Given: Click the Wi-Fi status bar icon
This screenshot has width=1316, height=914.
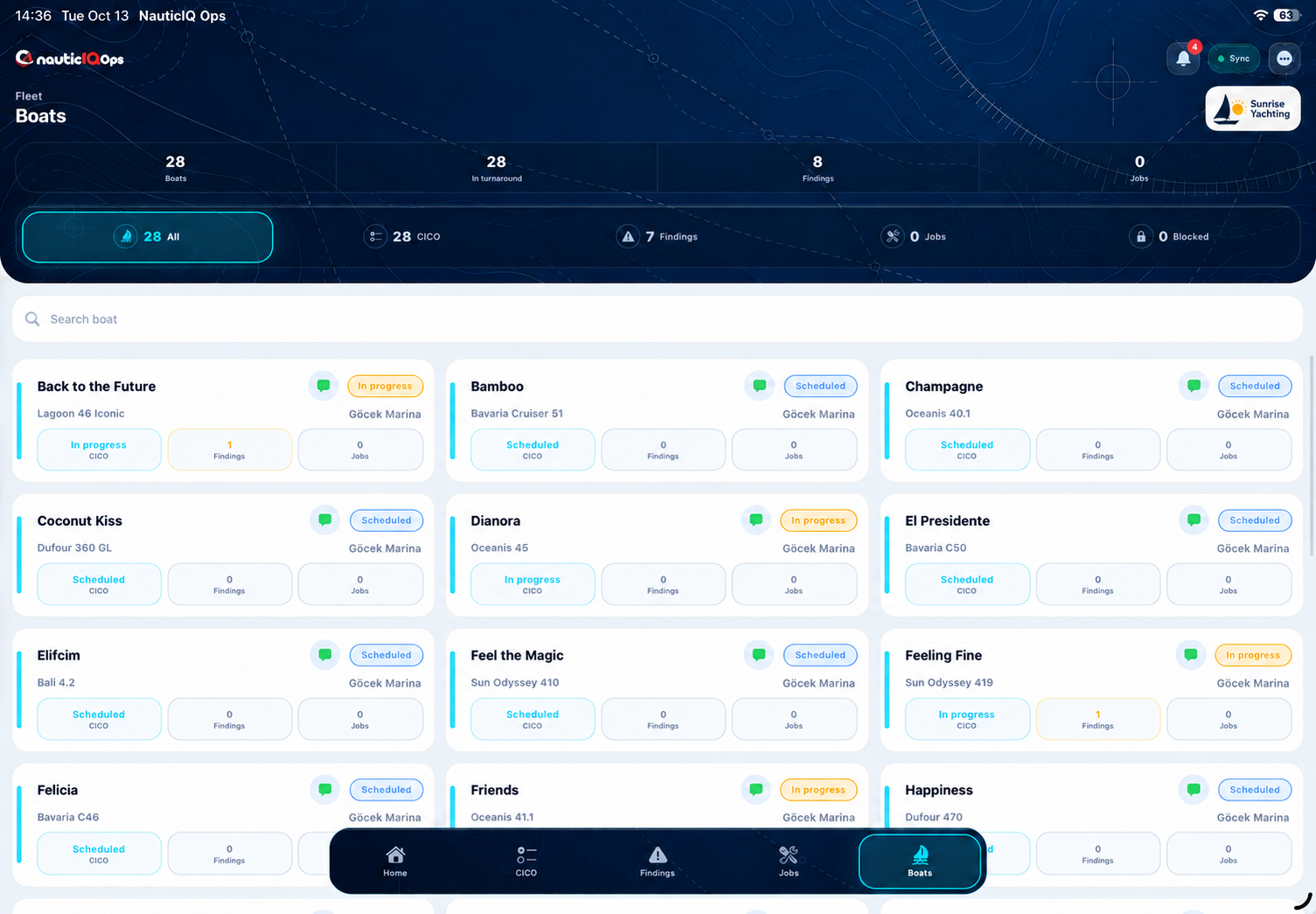Looking at the screenshot, I should (1260, 16).
